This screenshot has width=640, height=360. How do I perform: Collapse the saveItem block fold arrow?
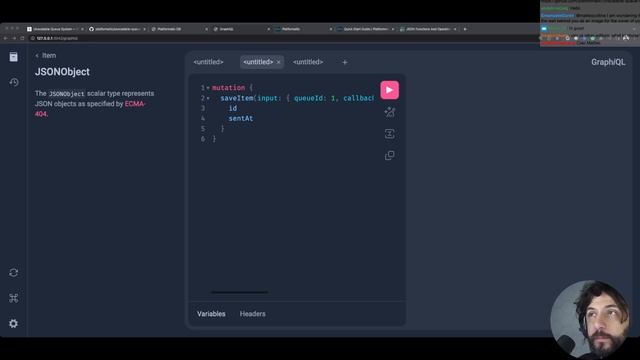click(208, 98)
